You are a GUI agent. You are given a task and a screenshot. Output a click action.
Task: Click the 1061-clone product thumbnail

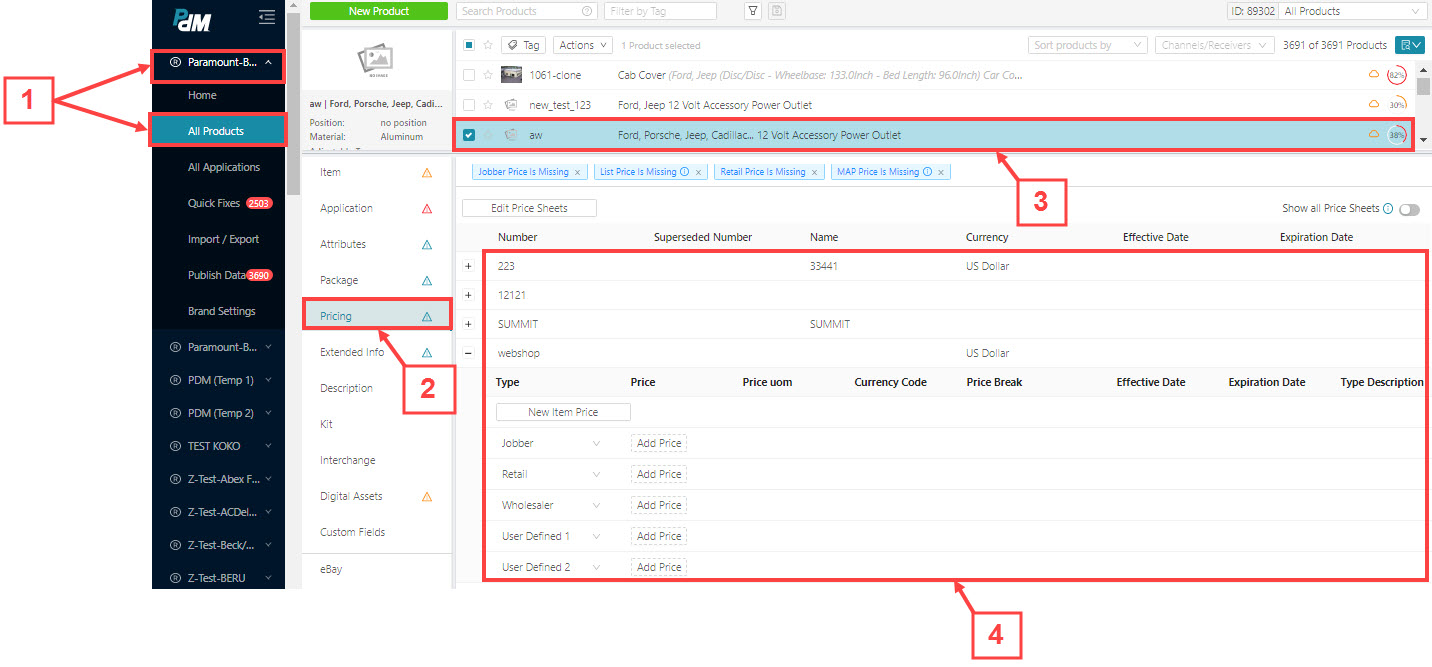pos(511,75)
